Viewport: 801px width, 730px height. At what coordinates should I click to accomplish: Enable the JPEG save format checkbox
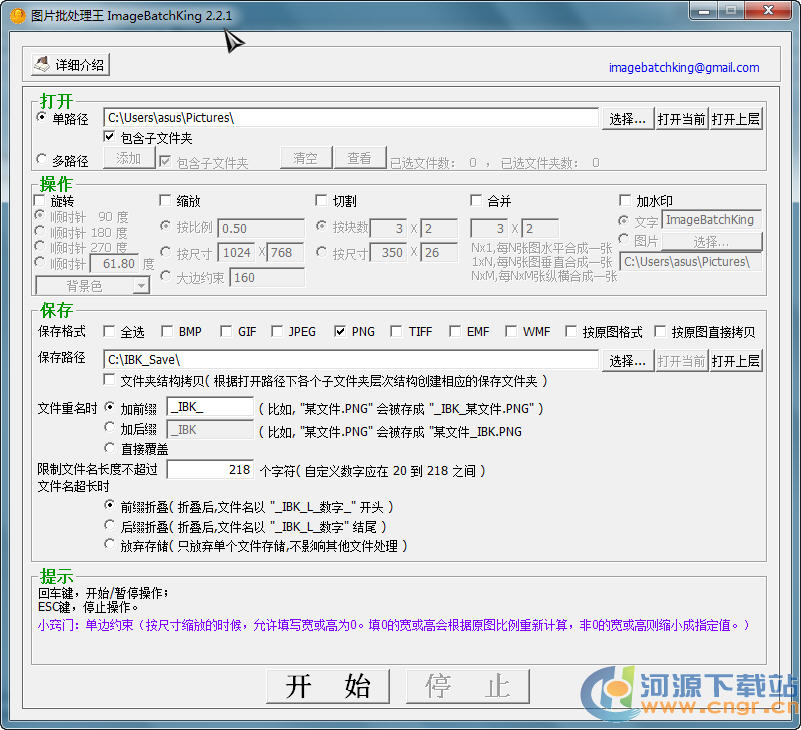coord(278,331)
